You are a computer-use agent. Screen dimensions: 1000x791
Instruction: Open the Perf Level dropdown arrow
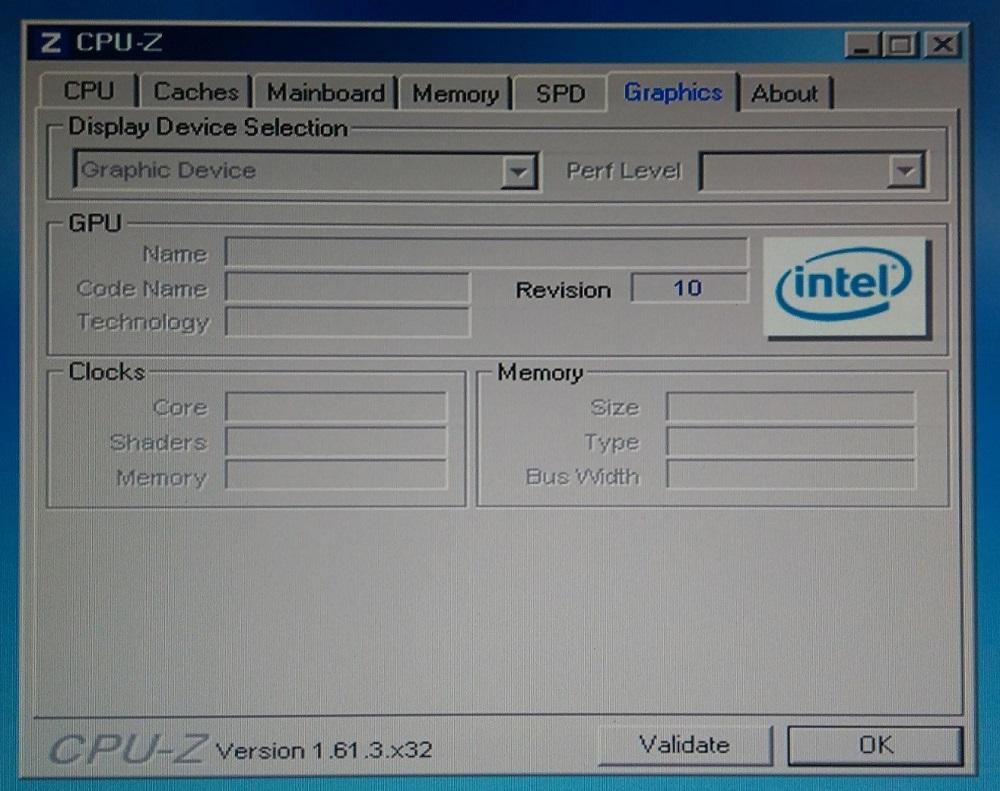coord(906,171)
